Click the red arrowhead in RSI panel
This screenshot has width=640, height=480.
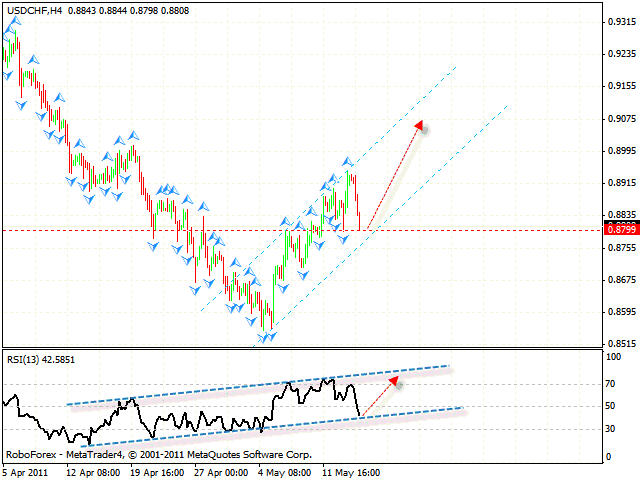point(395,380)
